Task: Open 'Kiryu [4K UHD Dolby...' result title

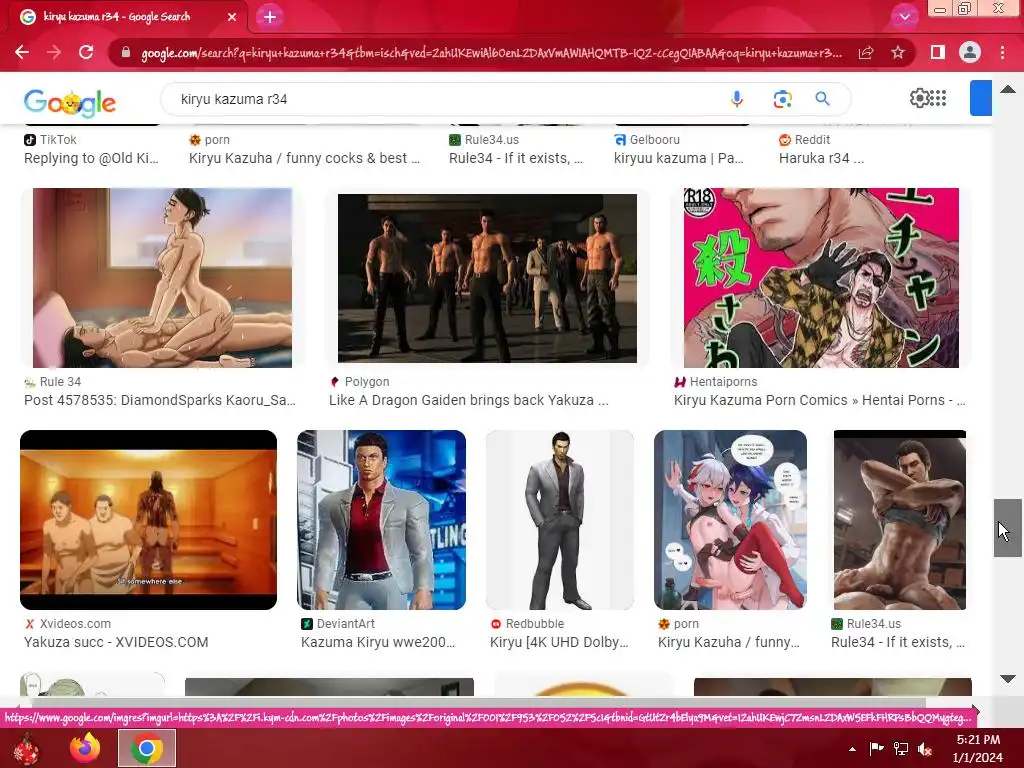Action: coord(559,643)
